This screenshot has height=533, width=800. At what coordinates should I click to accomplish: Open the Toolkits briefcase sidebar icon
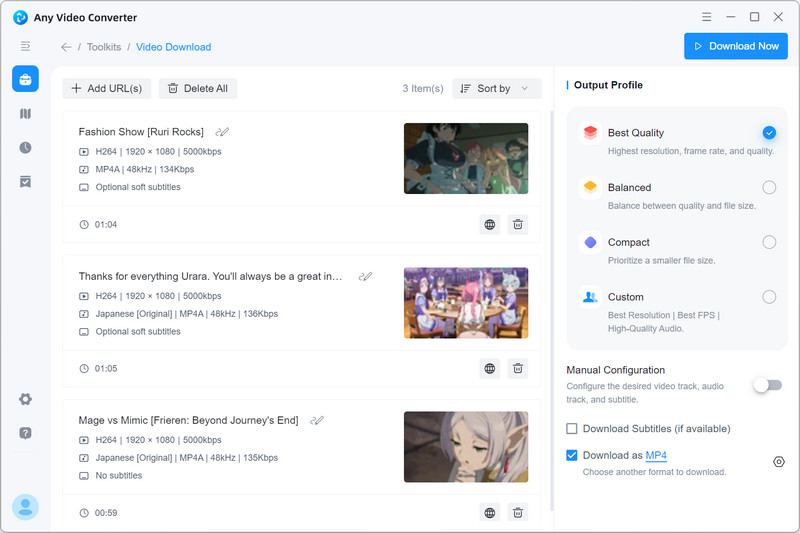(25, 79)
